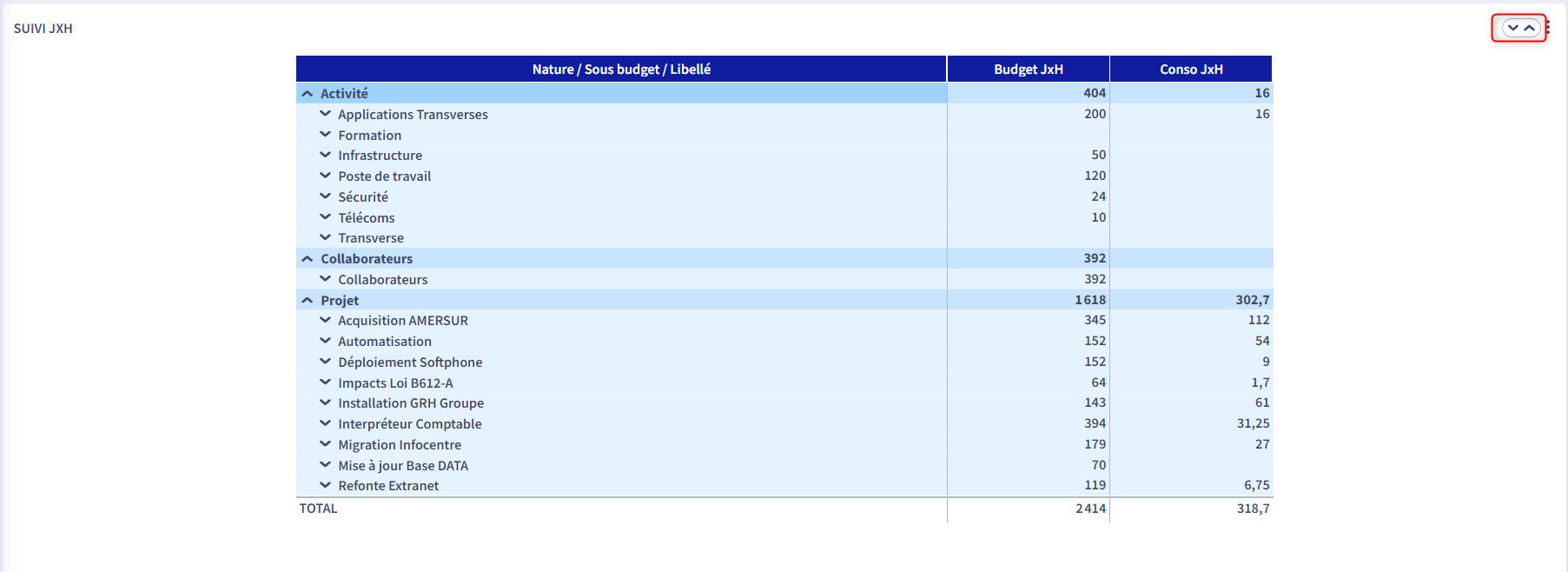Select Déploiement Softphone conso value 9
Viewport: 1568px width, 572px height.
tap(1266, 362)
